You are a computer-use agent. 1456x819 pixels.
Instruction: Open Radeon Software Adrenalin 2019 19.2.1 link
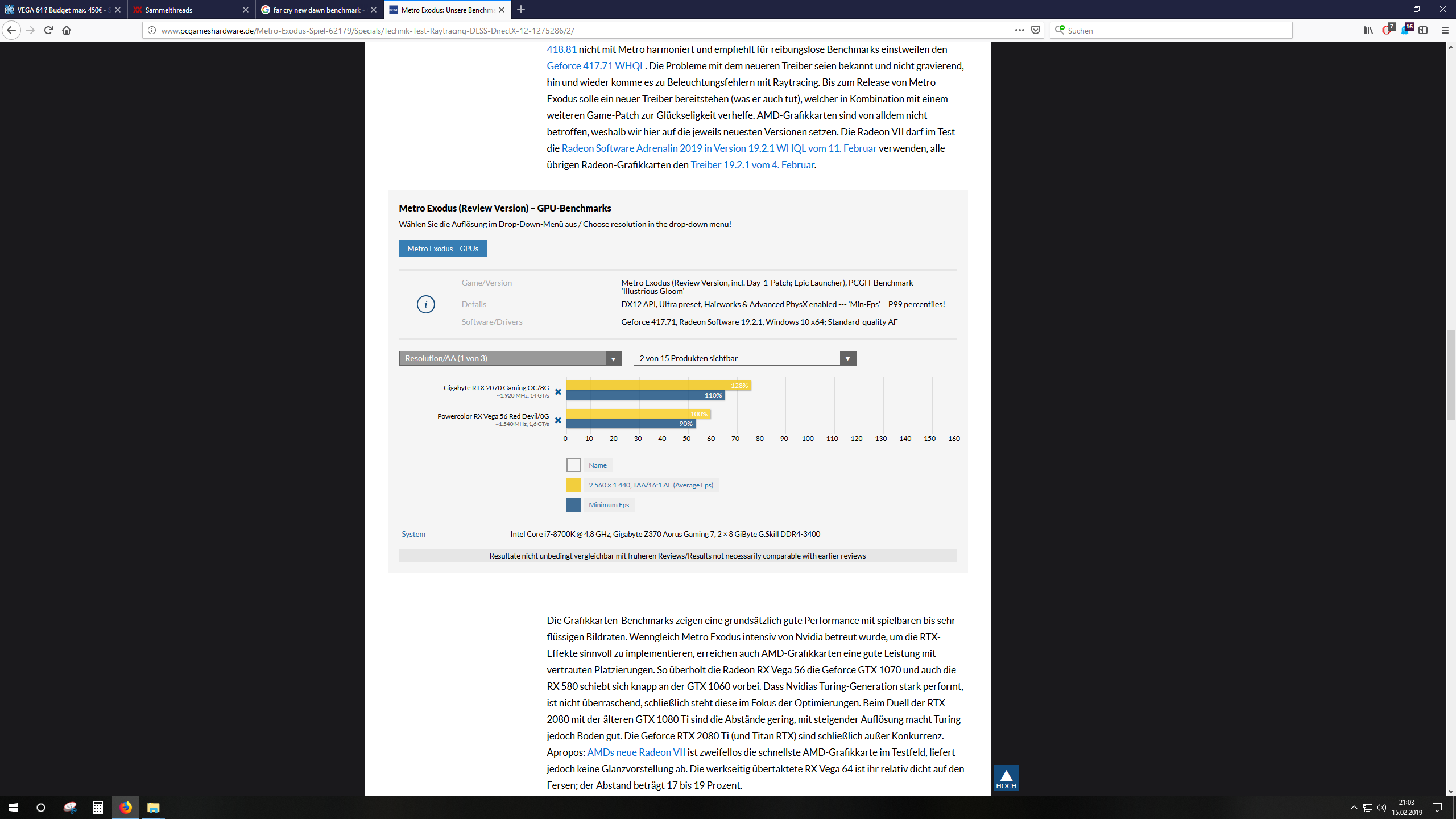tap(719, 148)
